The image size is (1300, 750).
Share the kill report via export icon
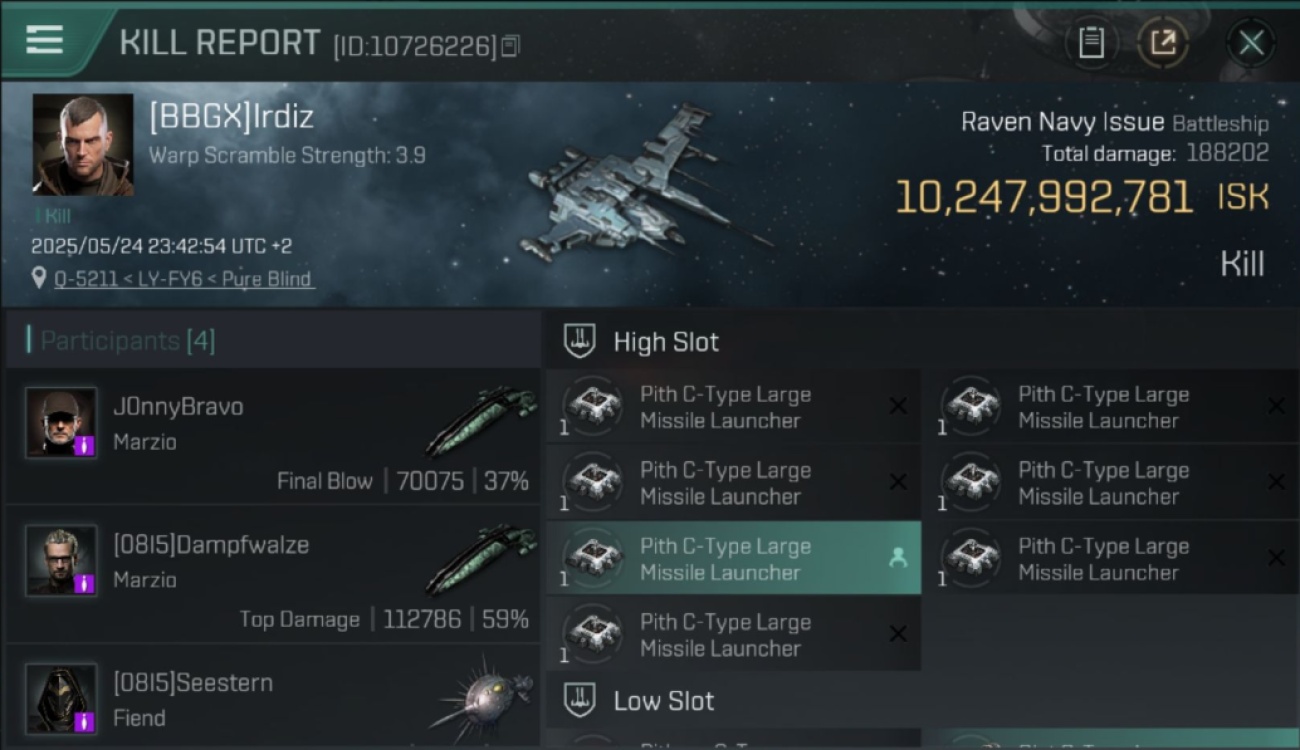coord(1163,43)
